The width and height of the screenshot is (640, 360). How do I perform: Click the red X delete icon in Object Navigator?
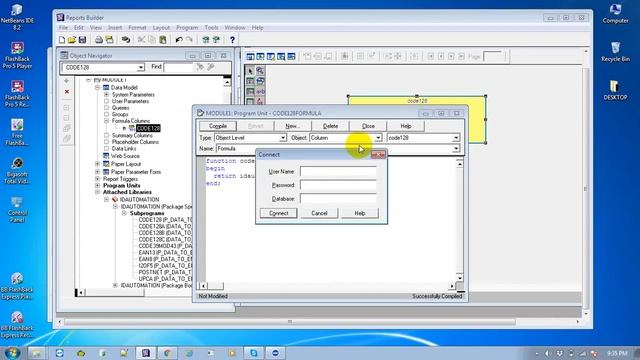(67, 91)
